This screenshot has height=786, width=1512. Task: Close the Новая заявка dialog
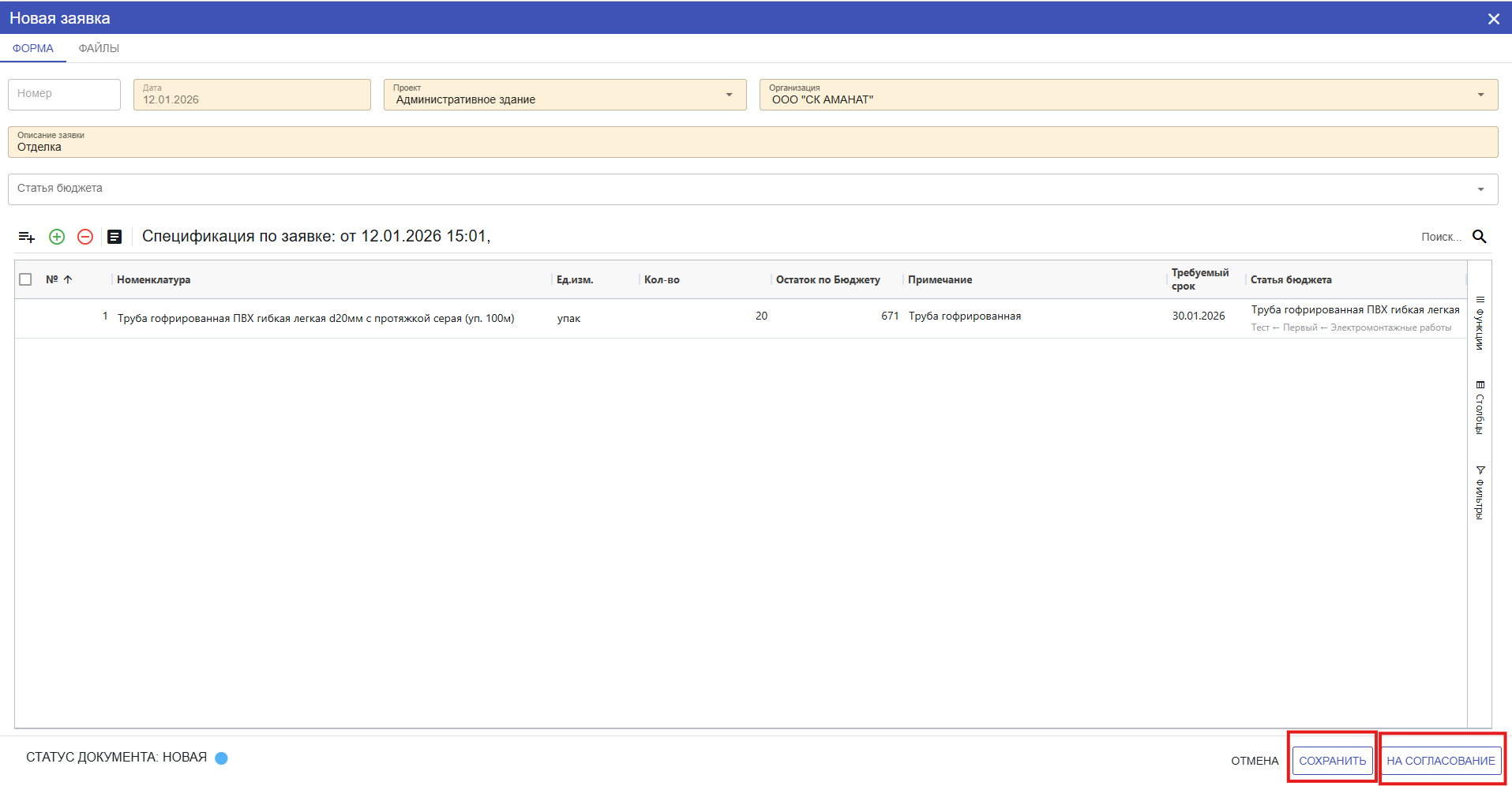pos(1493,19)
